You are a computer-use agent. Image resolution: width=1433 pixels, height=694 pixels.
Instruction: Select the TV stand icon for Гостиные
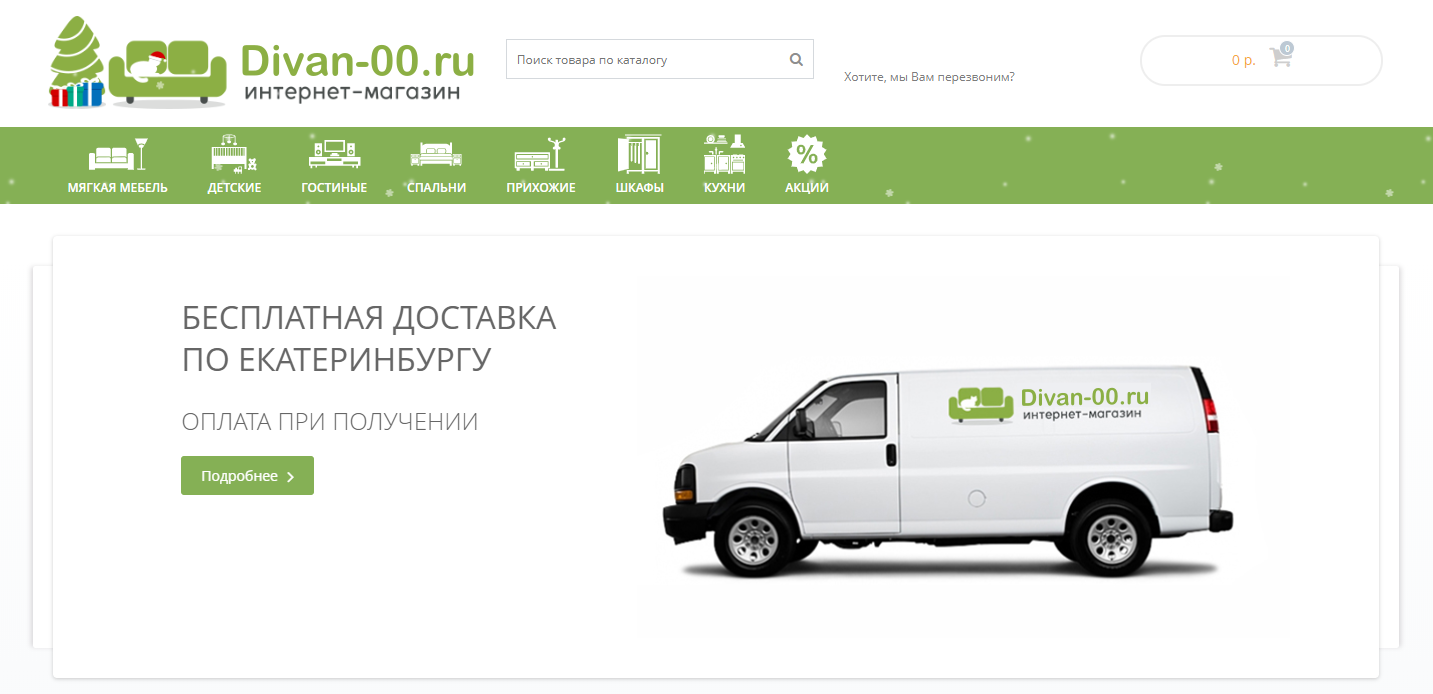334,154
